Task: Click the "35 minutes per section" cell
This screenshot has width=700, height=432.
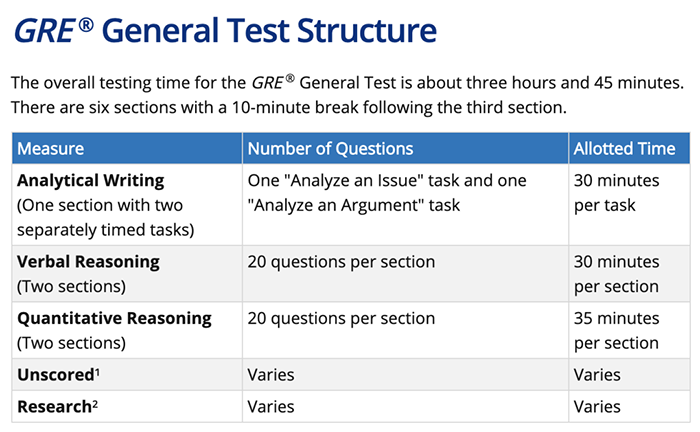Action: click(616, 330)
